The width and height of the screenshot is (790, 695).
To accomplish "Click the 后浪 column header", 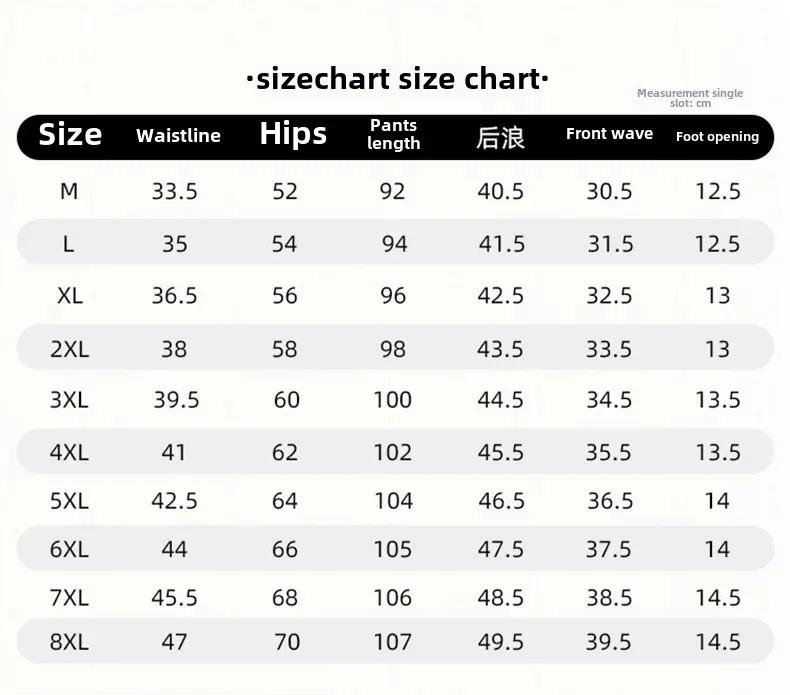I will [x=501, y=138].
